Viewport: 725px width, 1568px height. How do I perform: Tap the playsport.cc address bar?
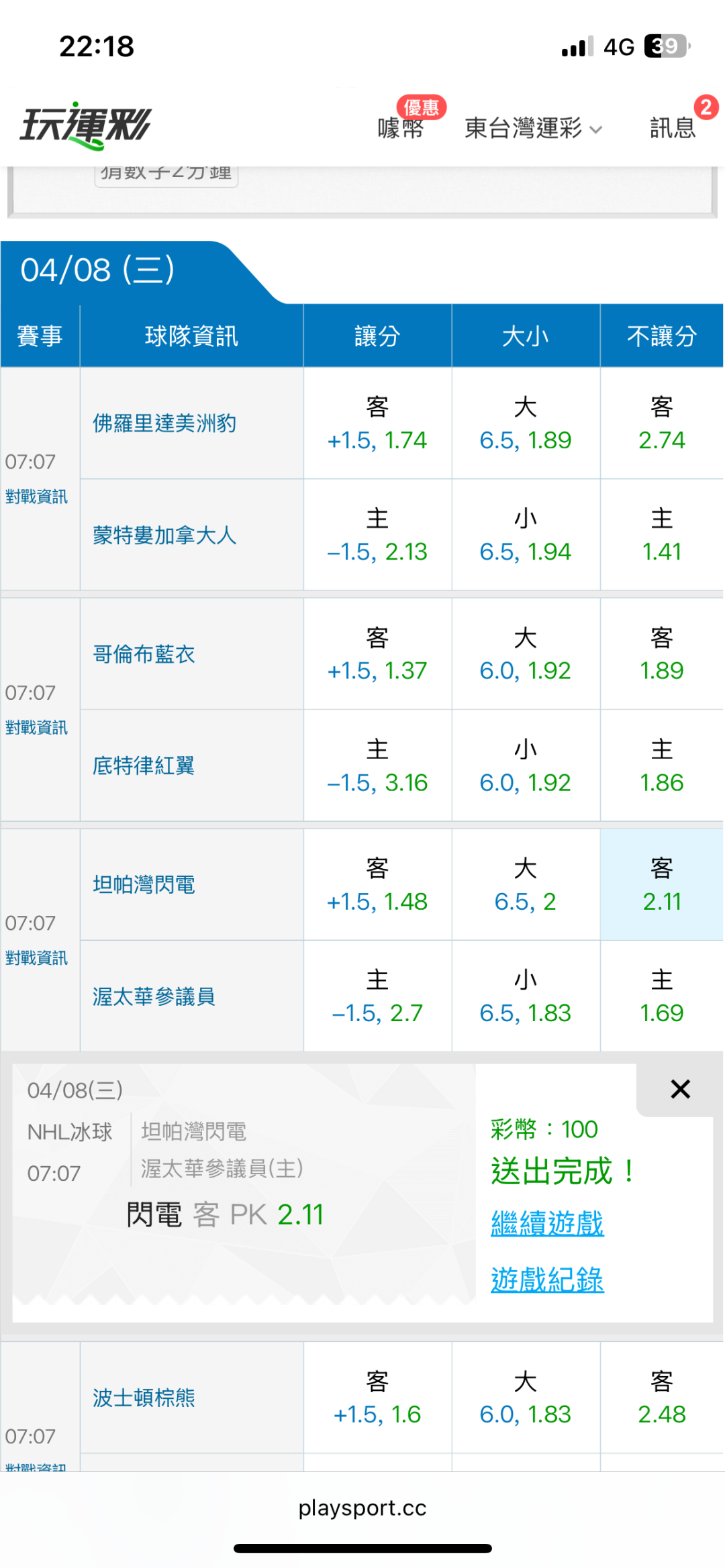point(362,1508)
